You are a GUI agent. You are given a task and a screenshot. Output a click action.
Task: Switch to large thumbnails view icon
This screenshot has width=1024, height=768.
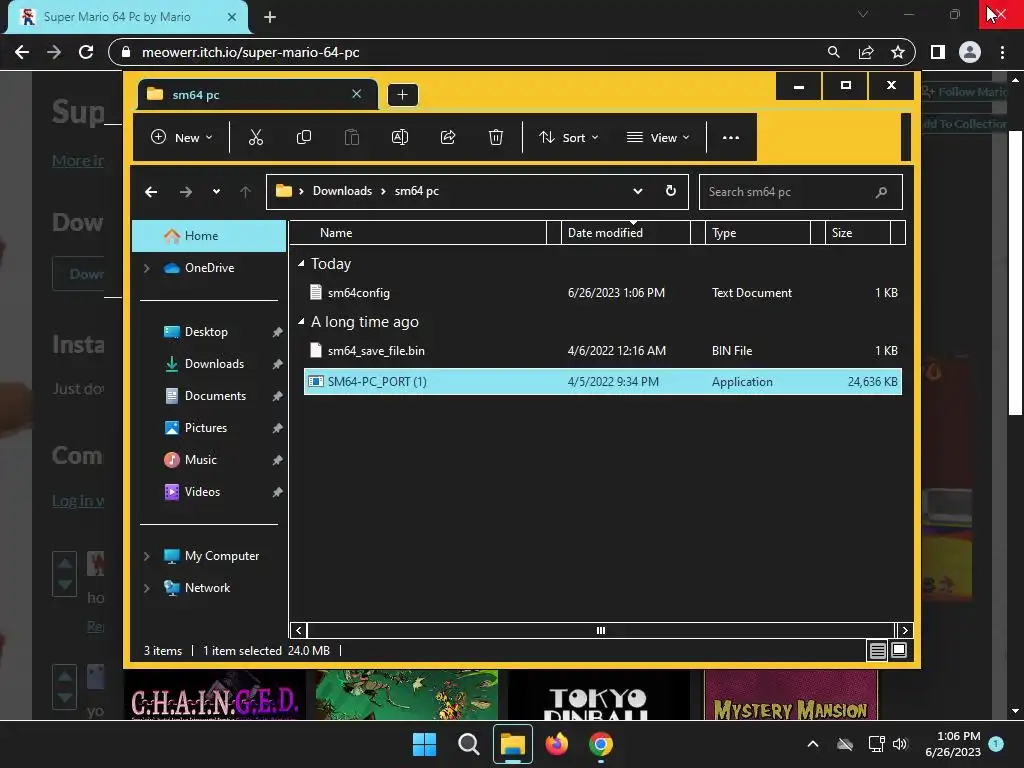click(x=899, y=650)
